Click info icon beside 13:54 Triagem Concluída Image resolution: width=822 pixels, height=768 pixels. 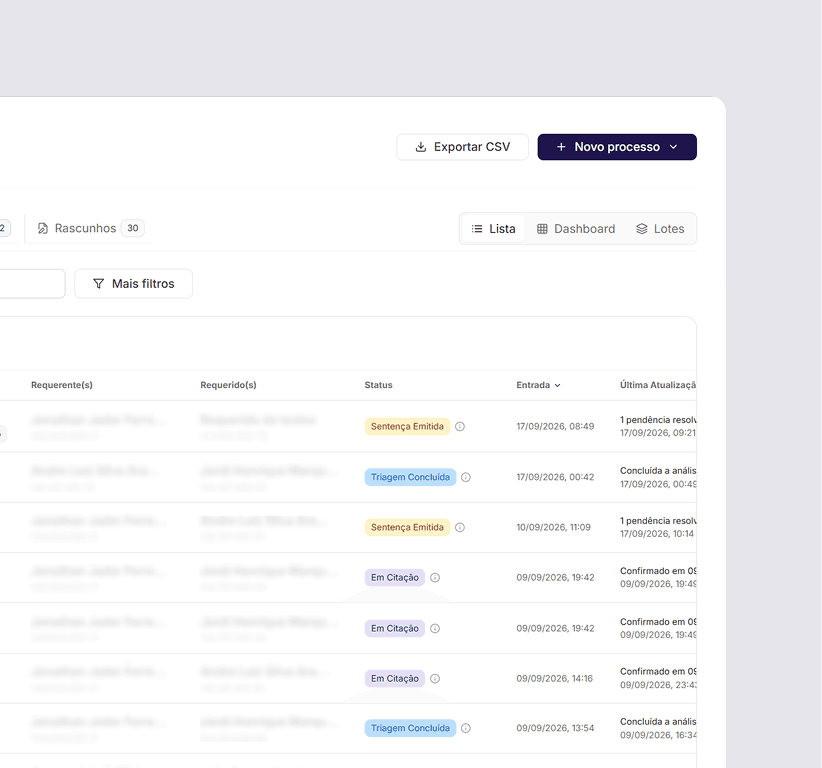pyautogui.click(x=466, y=728)
